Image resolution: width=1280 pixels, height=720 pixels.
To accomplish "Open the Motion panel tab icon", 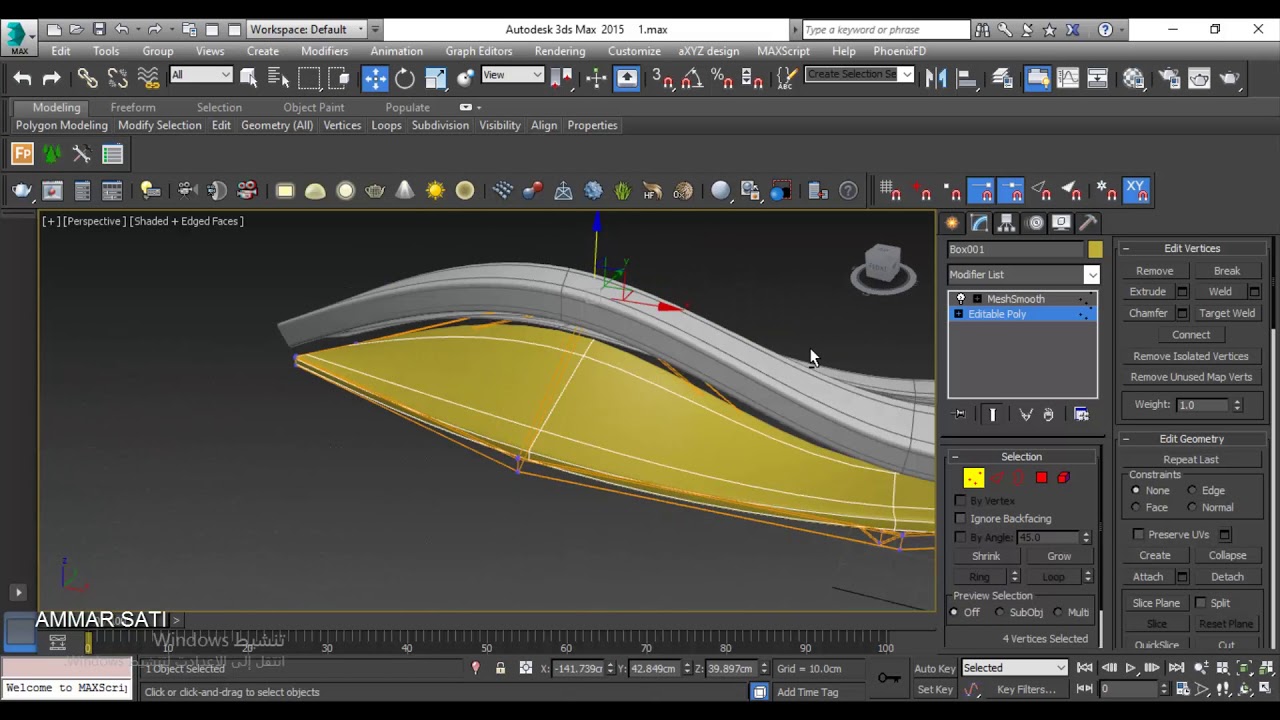I will [x=1035, y=223].
